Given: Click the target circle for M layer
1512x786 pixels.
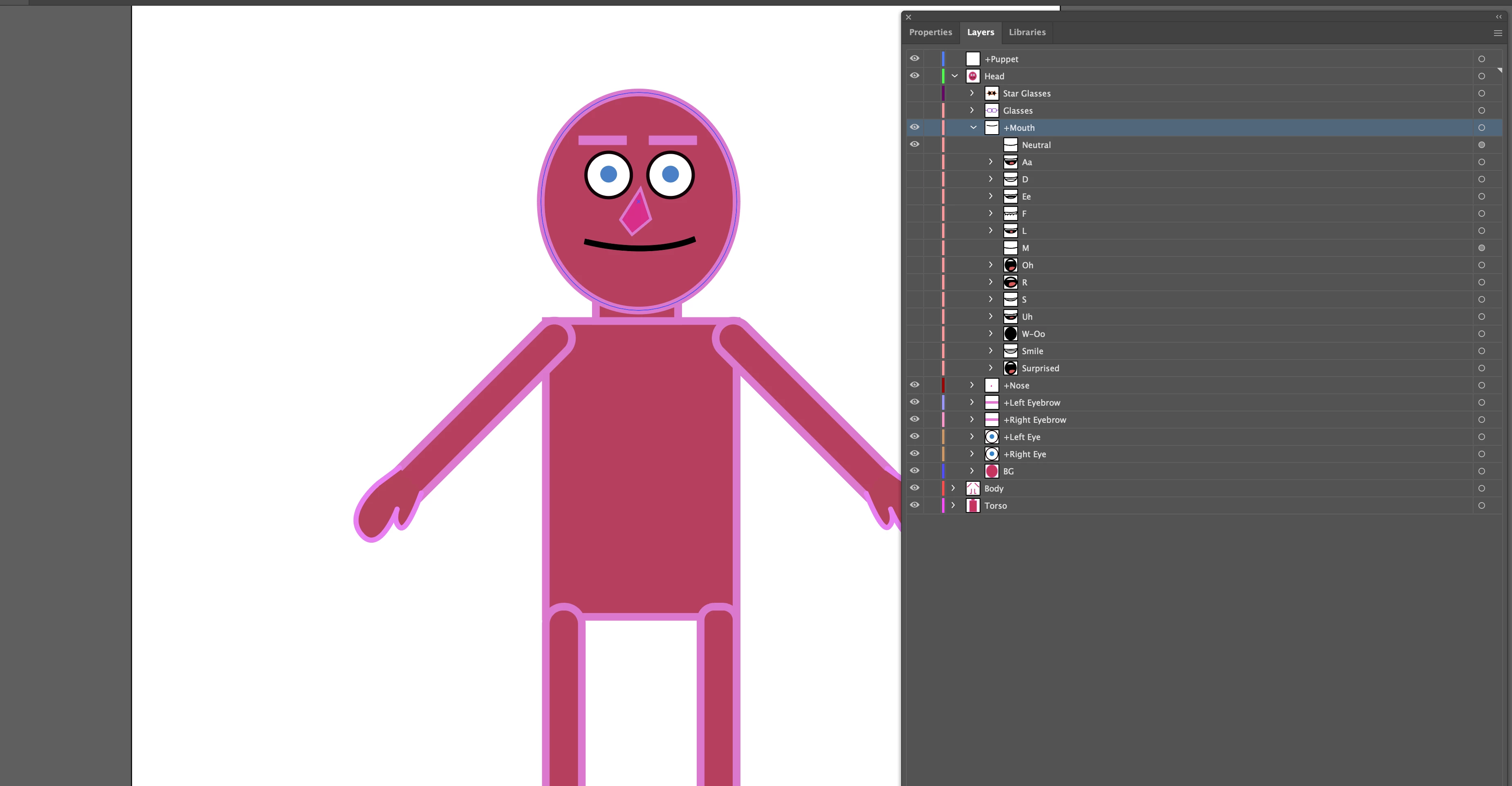Looking at the screenshot, I should coord(1481,248).
